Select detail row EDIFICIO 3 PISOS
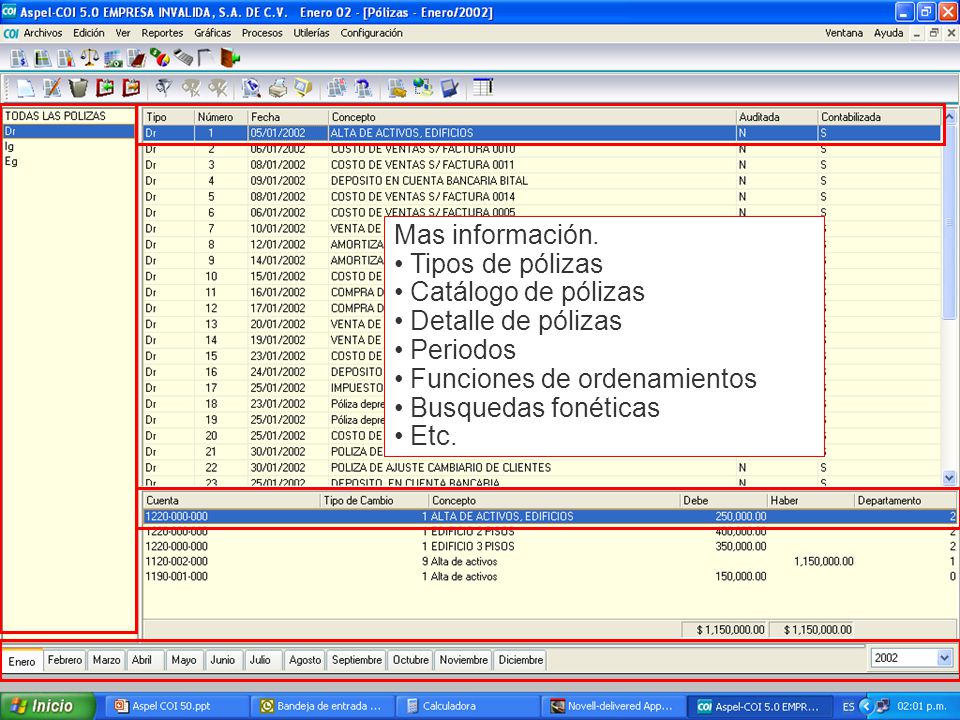The width and height of the screenshot is (960, 720). click(550, 546)
